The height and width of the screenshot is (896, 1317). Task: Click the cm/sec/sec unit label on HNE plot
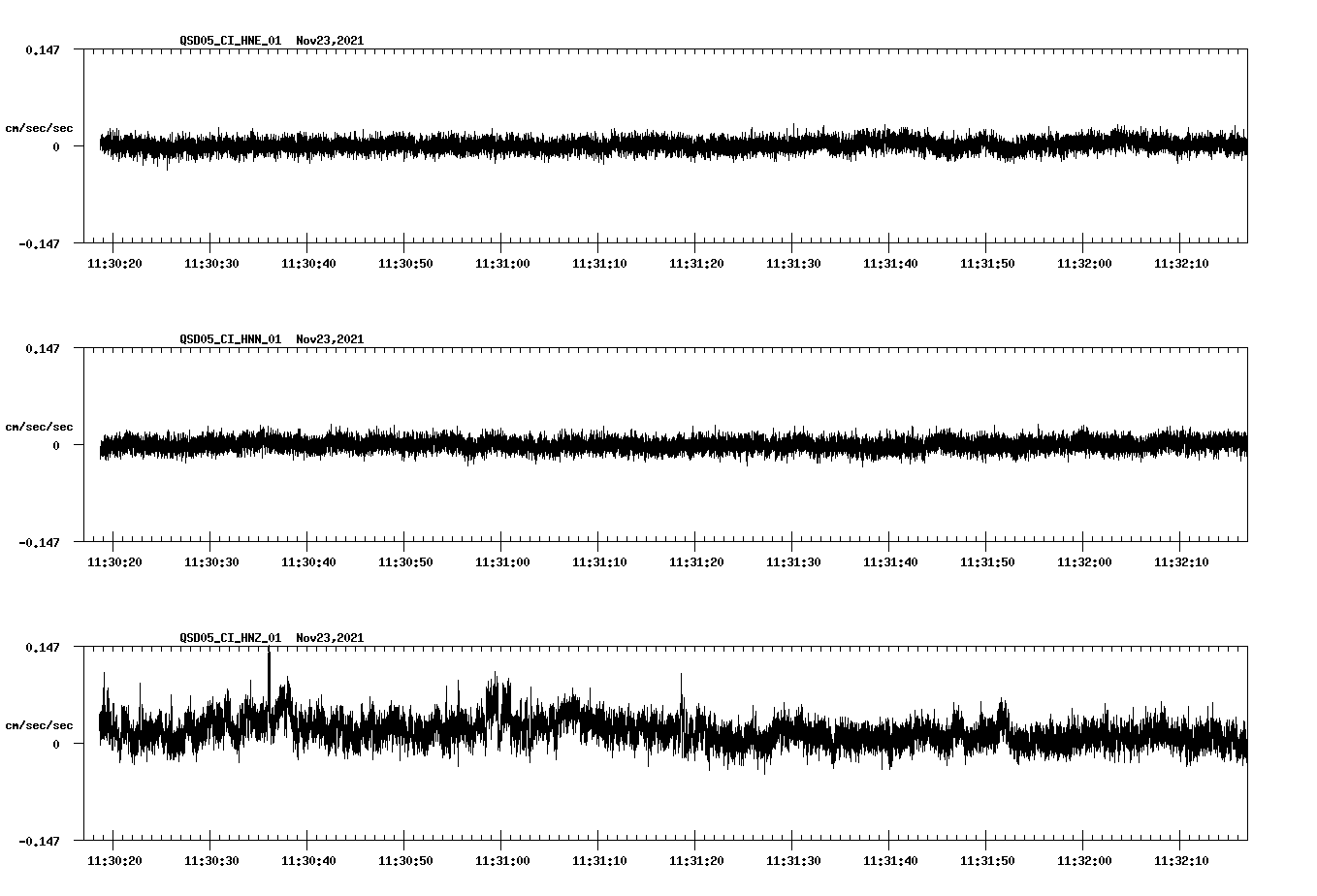click(x=39, y=128)
